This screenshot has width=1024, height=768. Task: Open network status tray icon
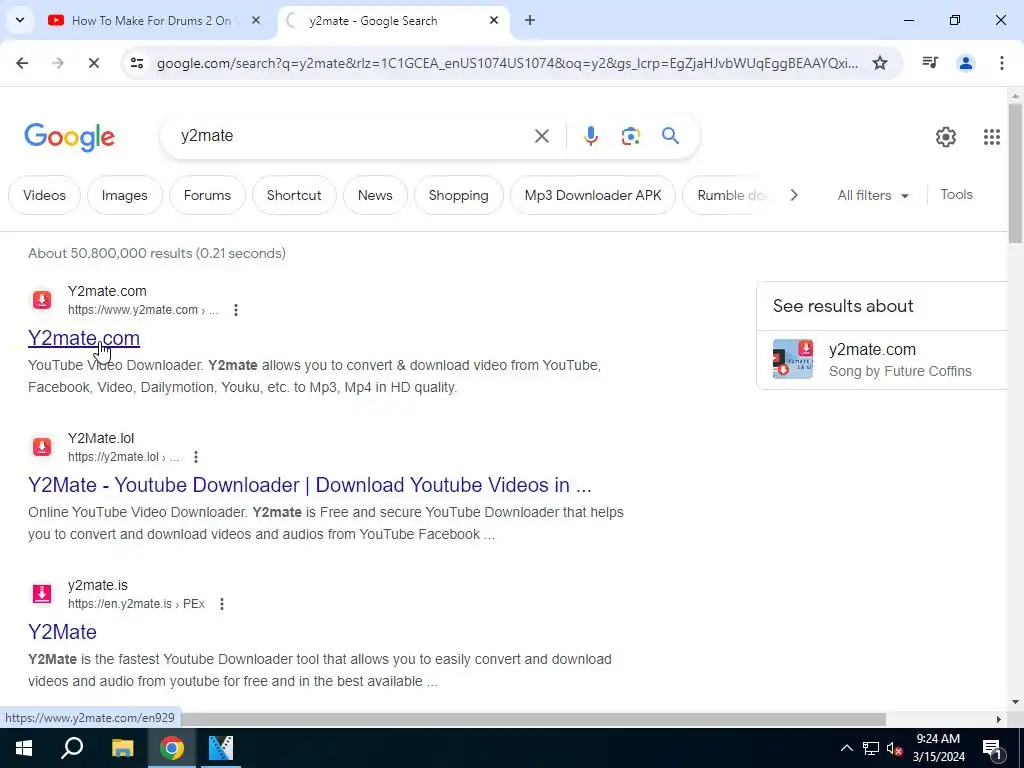[871, 748]
